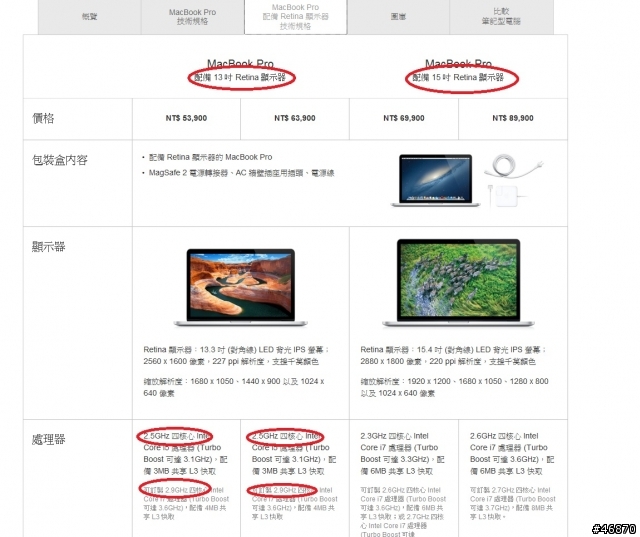Click the 2.5GHz processor text in the NT$ 63,900 column

[294, 453]
